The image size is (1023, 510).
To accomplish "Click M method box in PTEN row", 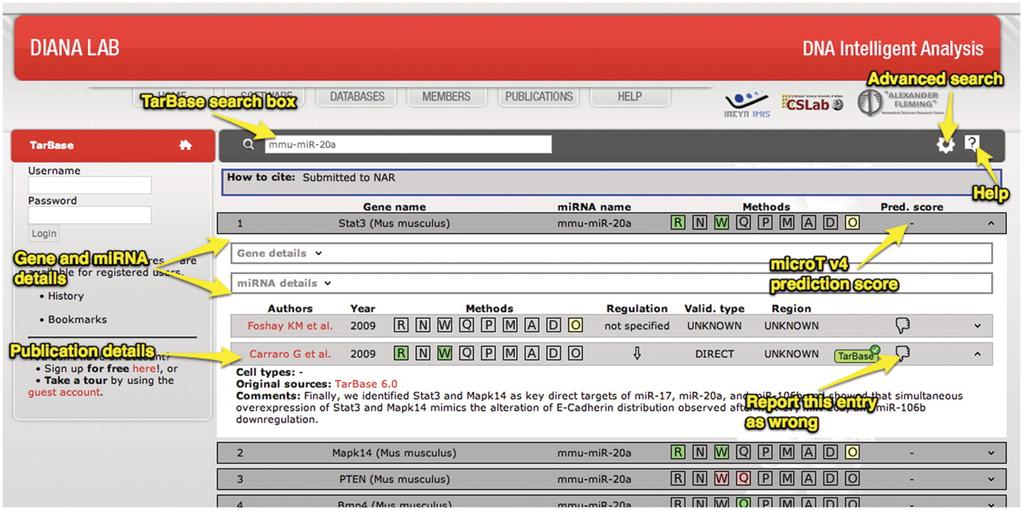I will tap(787, 479).
